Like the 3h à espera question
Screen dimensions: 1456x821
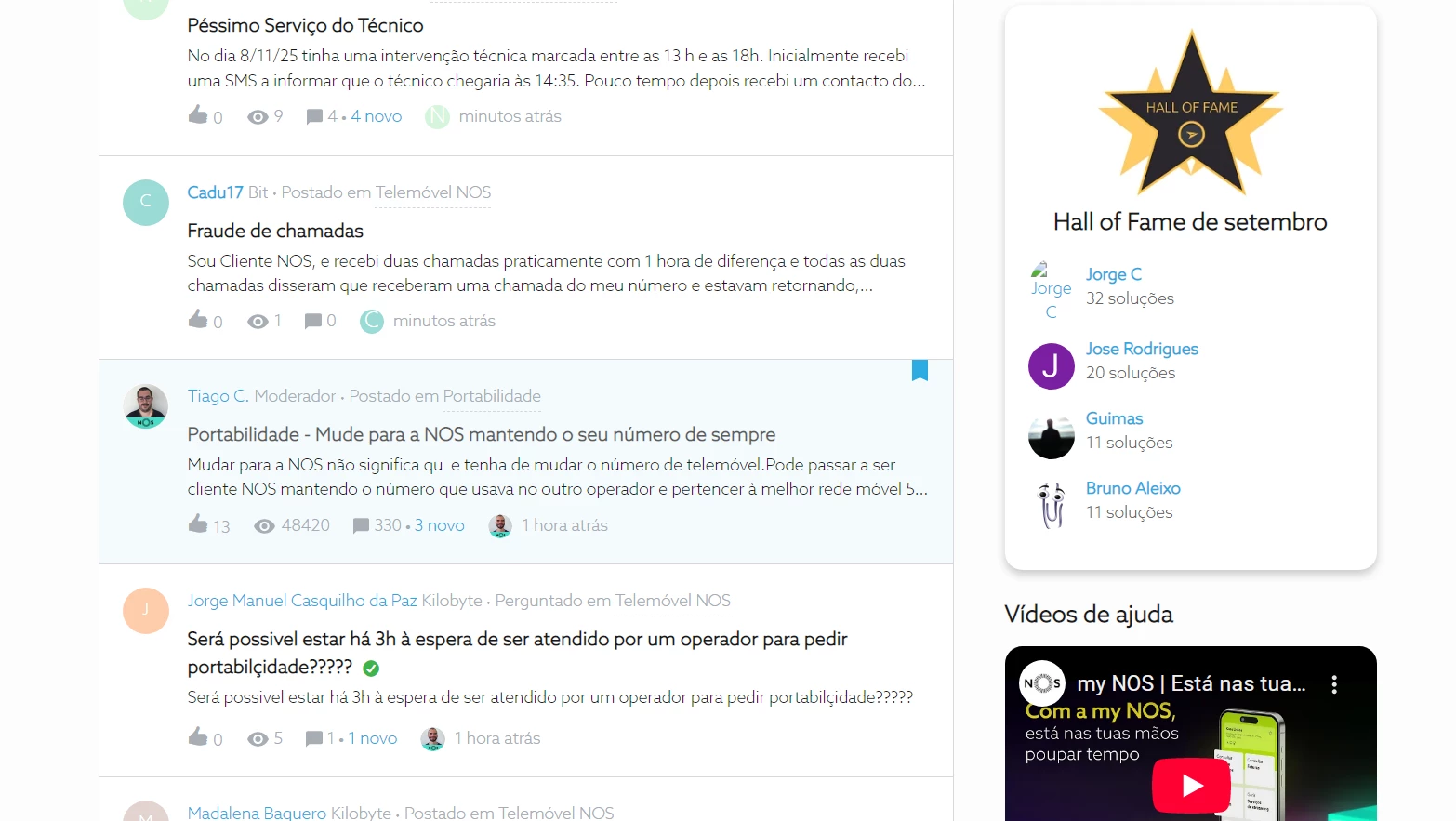(198, 736)
